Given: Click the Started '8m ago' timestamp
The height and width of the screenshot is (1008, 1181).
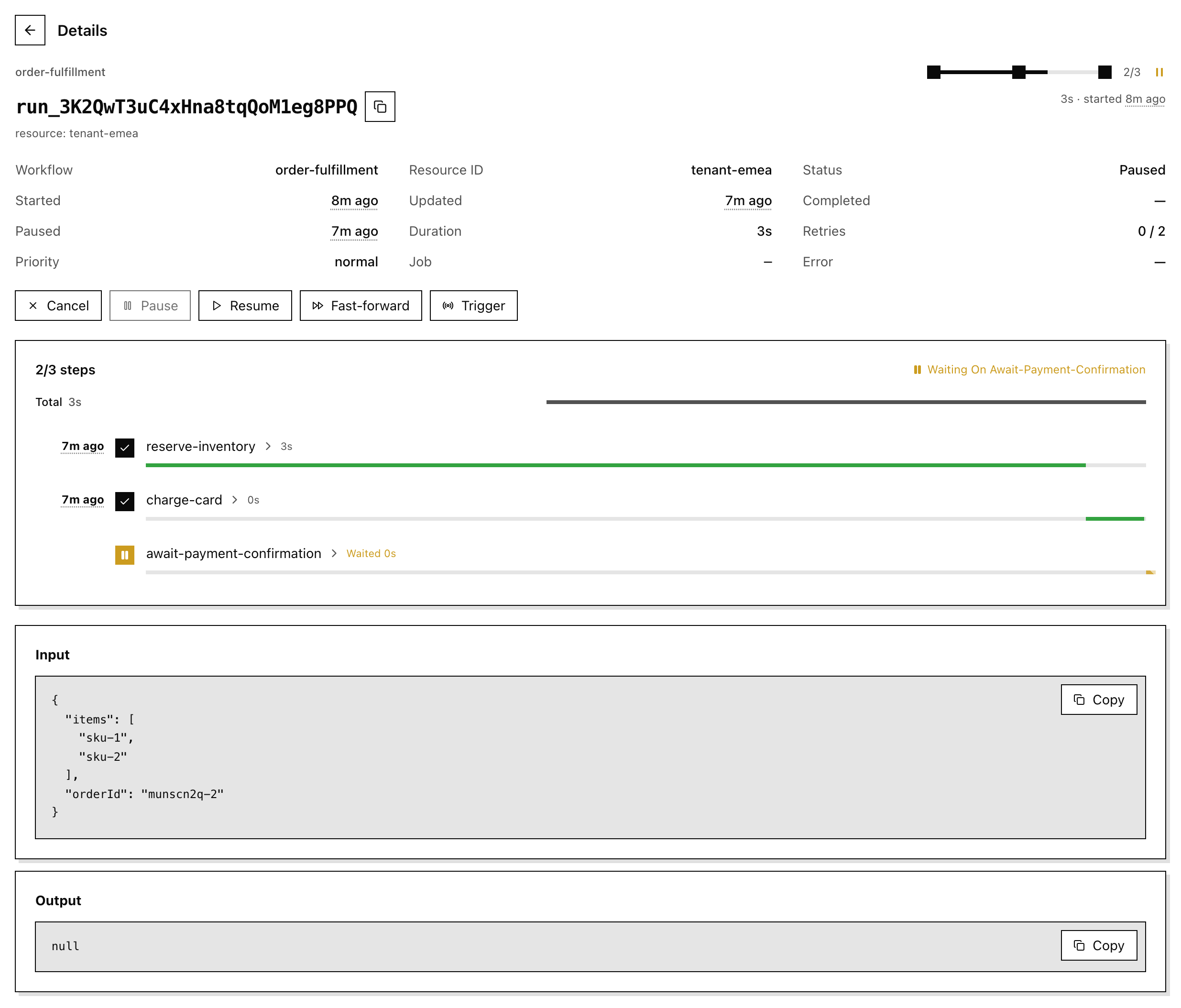Looking at the screenshot, I should click(x=354, y=201).
